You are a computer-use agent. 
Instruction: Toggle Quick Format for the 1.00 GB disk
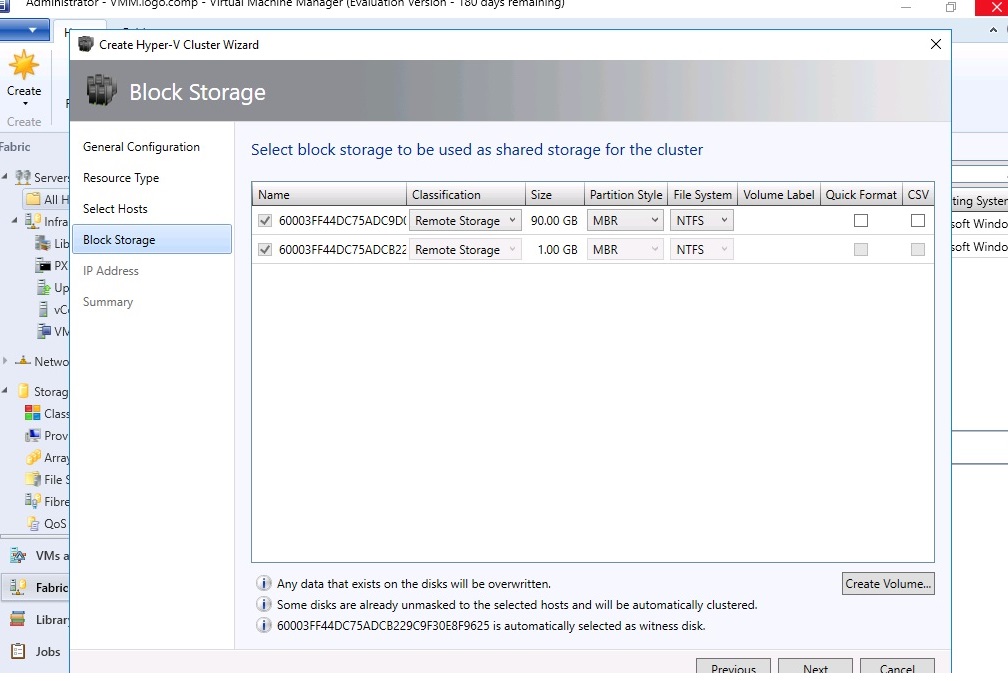861,250
